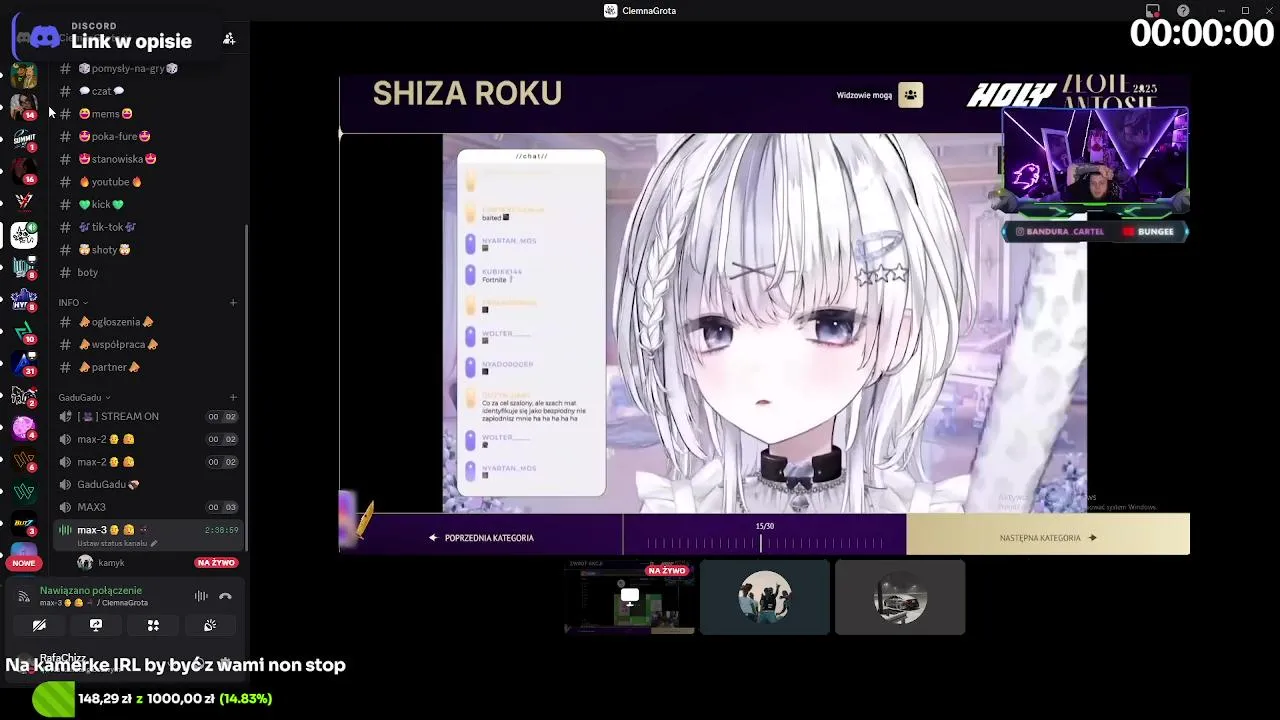Collapse the INFO category

click(x=73, y=302)
